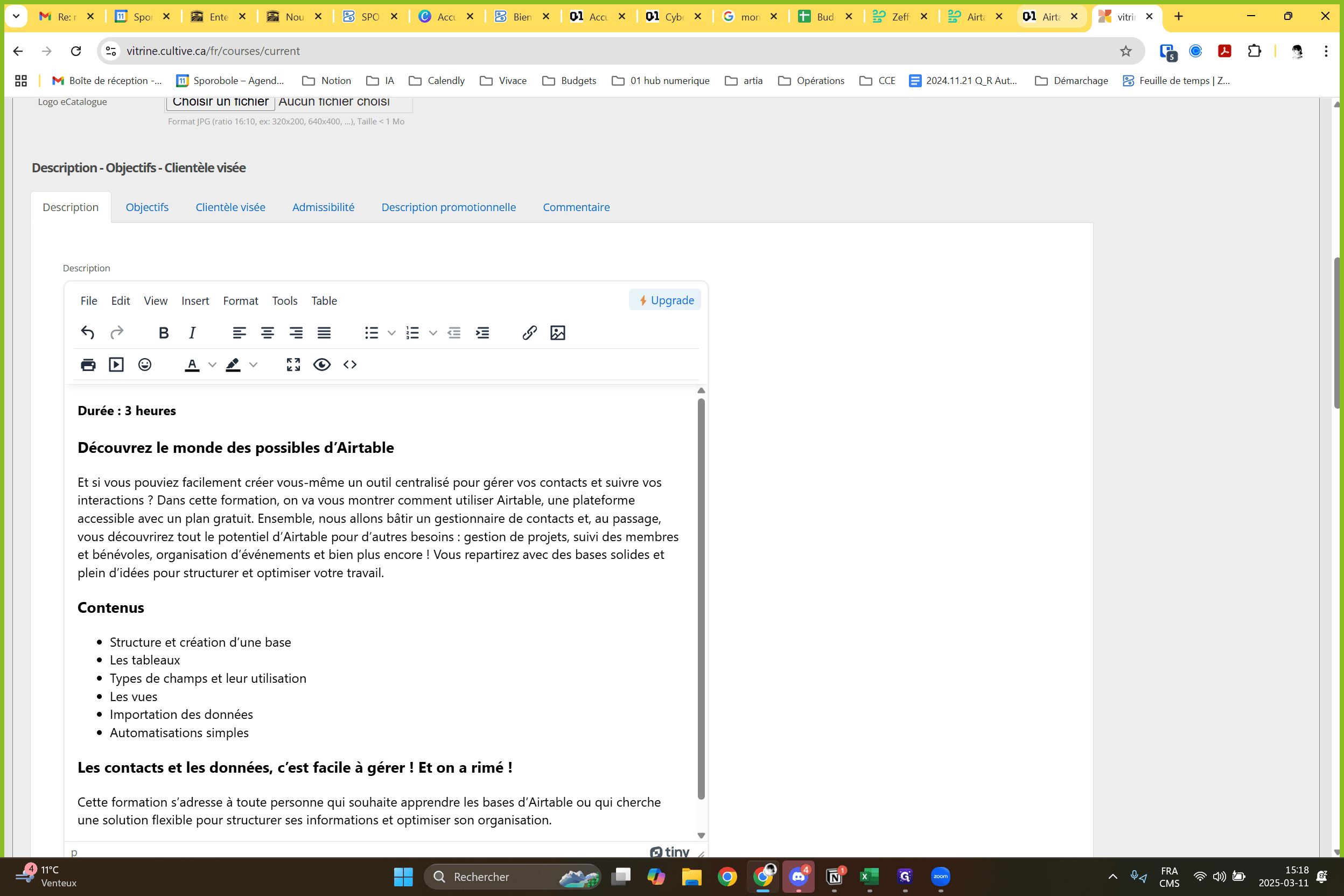The height and width of the screenshot is (896, 1344).
Task: Open the Commentaire tab
Action: tap(576, 207)
